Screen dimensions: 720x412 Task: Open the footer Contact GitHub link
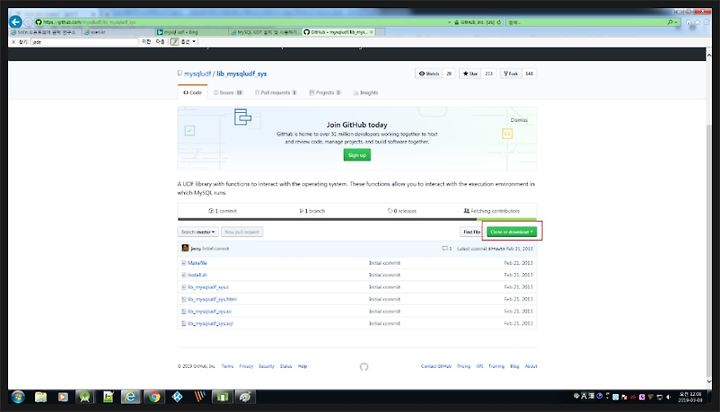436,366
